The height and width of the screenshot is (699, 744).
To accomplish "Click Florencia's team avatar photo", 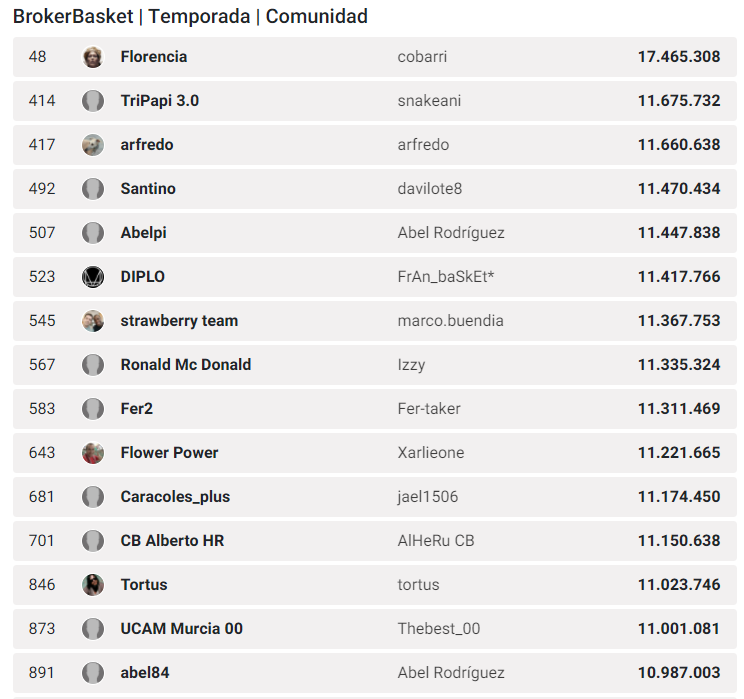I will coord(93,57).
